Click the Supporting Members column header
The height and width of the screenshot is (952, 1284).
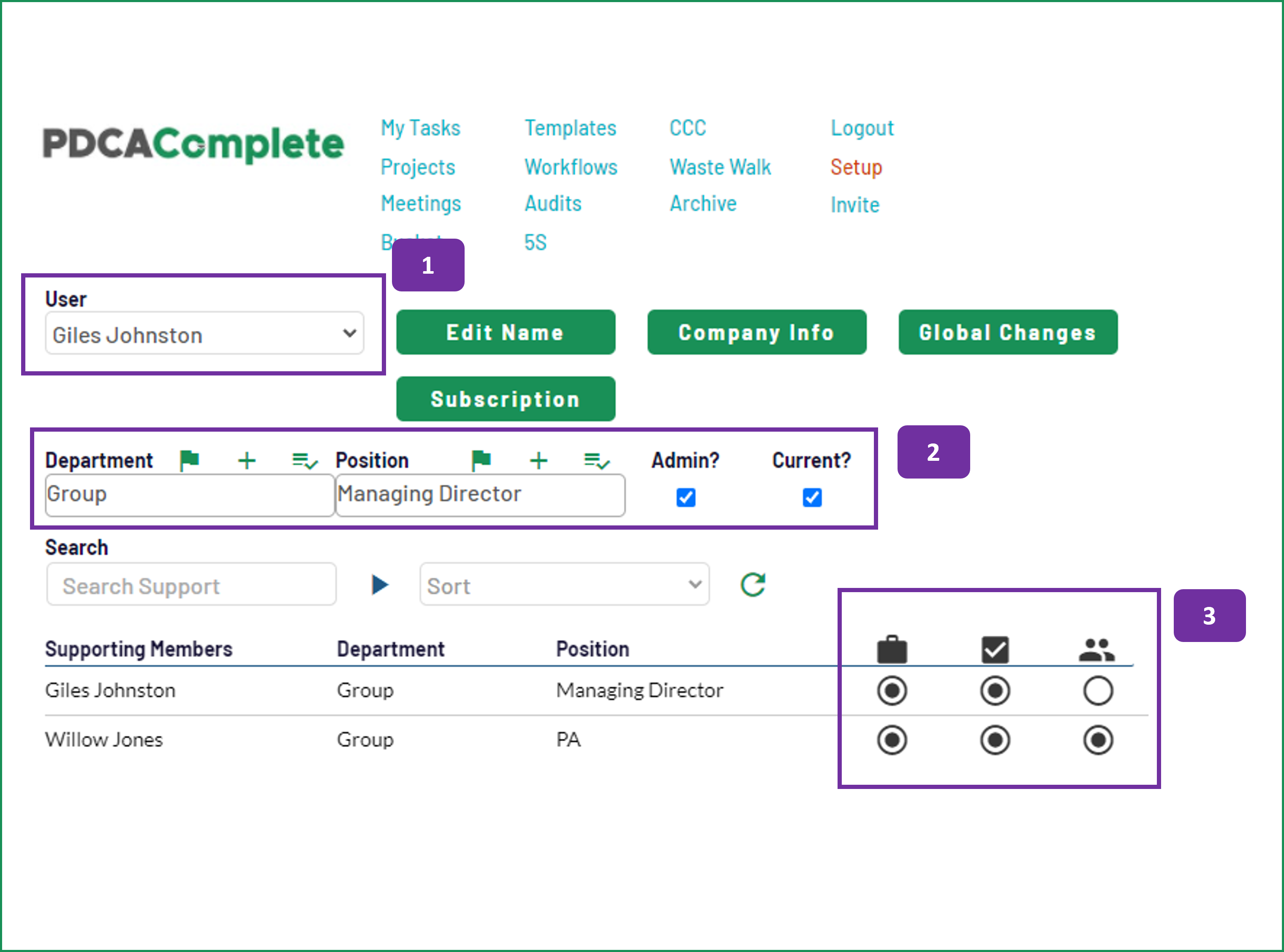[x=139, y=650]
